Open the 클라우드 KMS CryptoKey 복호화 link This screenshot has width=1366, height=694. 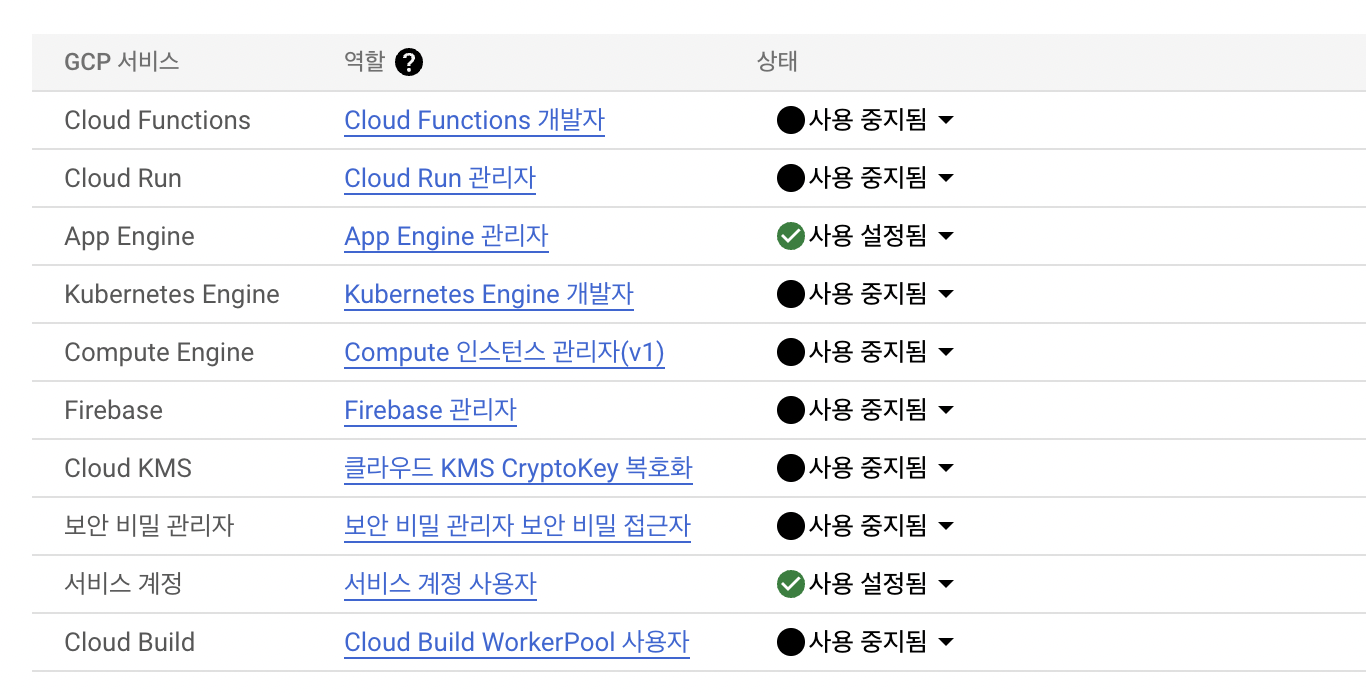pos(518,469)
